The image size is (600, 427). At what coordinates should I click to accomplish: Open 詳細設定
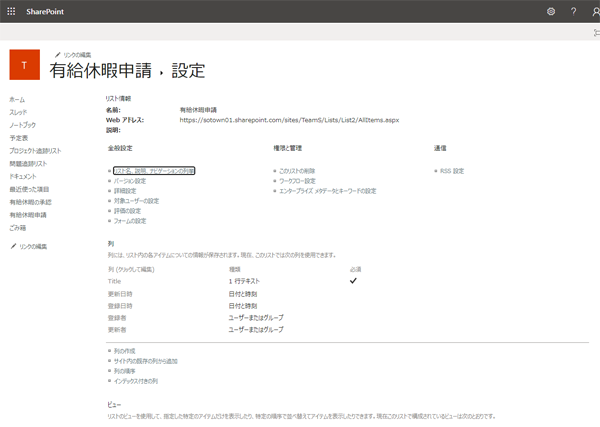coord(125,191)
